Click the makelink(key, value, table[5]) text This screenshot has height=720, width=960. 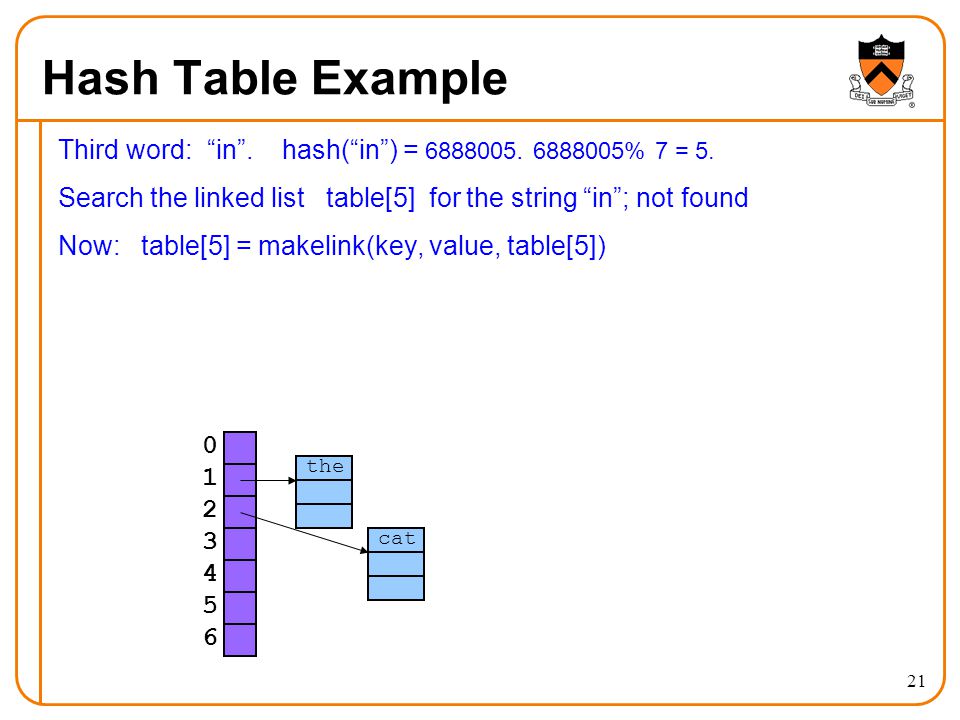(x=432, y=246)
